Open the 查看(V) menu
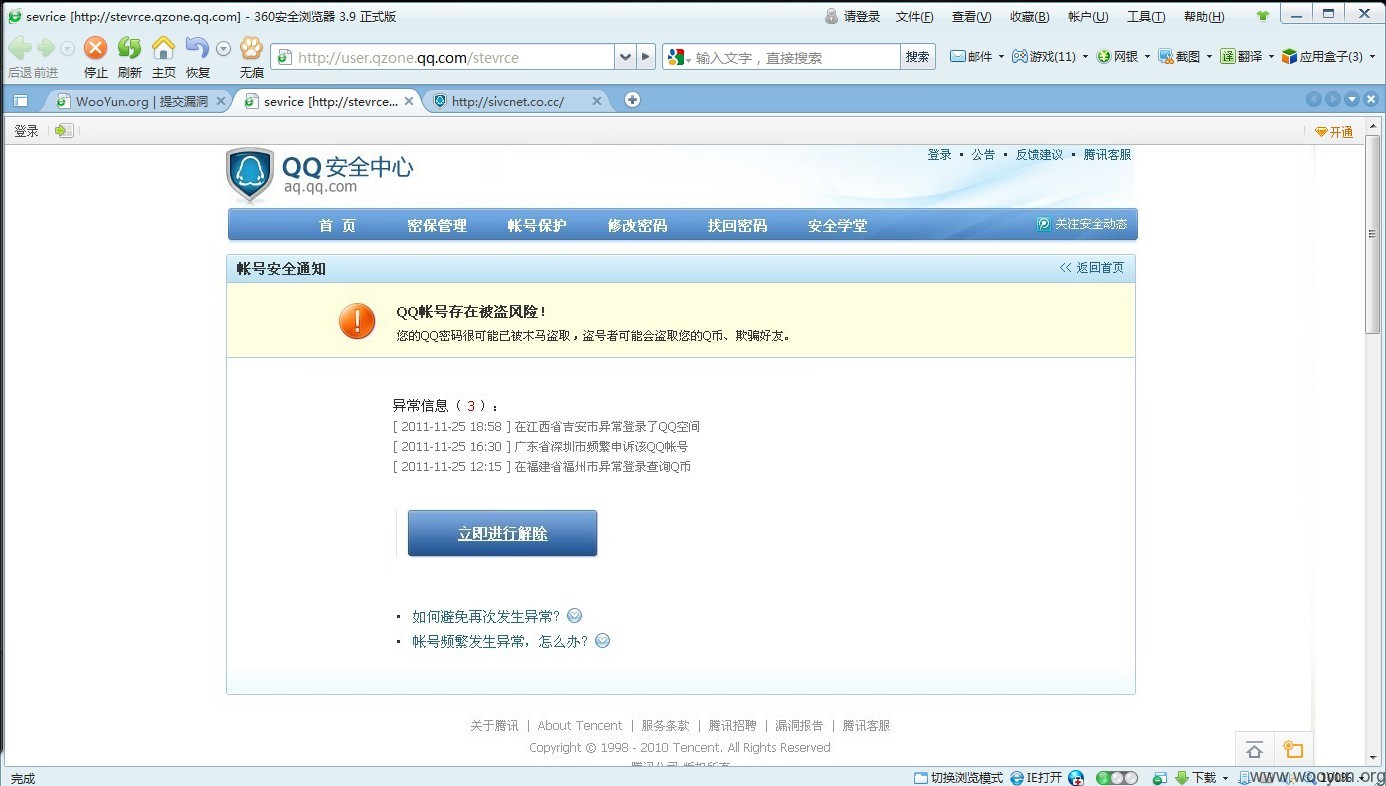This screenshot has width=1386, height=786. pyautogui.click(x=971, y=16)
